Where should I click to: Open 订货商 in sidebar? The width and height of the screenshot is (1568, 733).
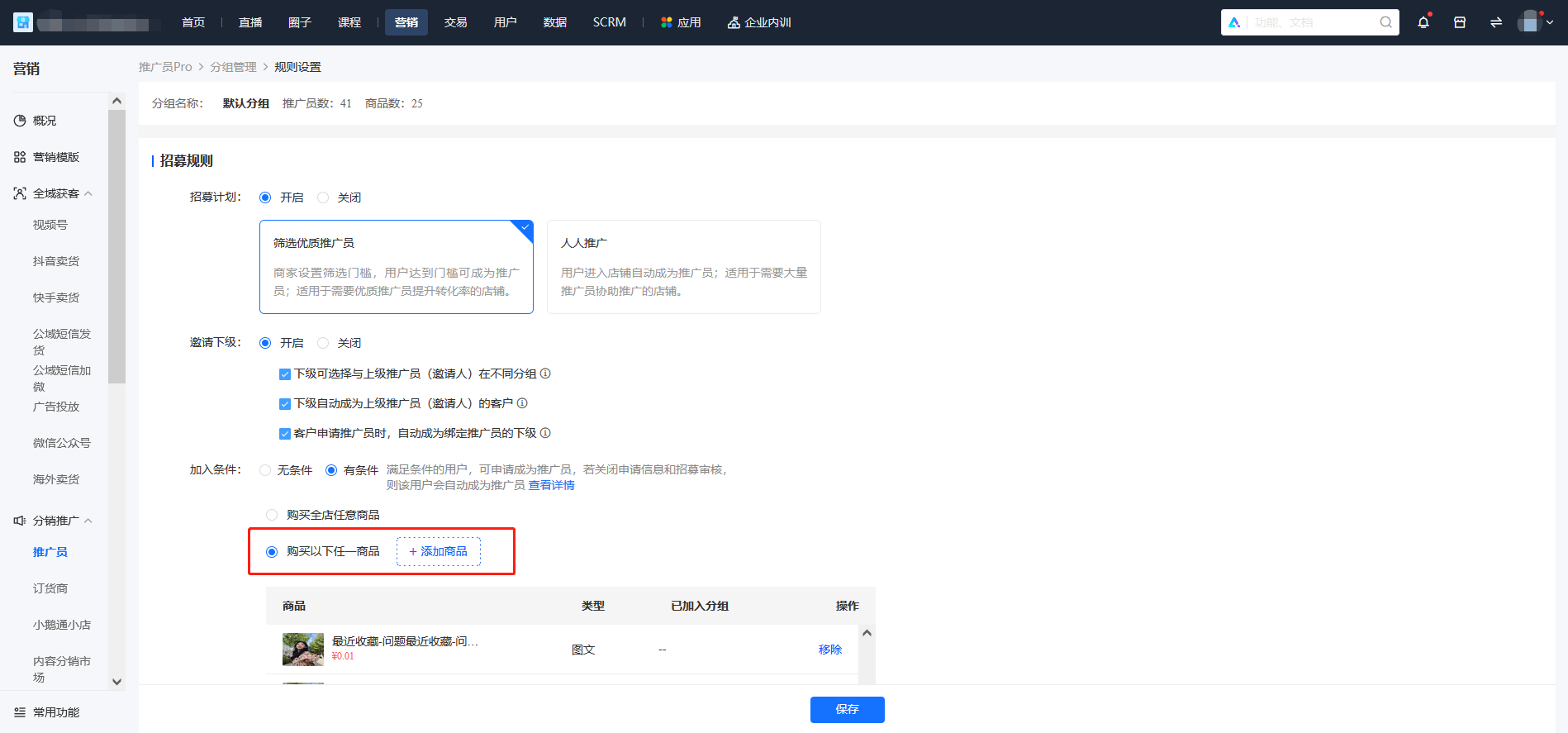point(50,588)
